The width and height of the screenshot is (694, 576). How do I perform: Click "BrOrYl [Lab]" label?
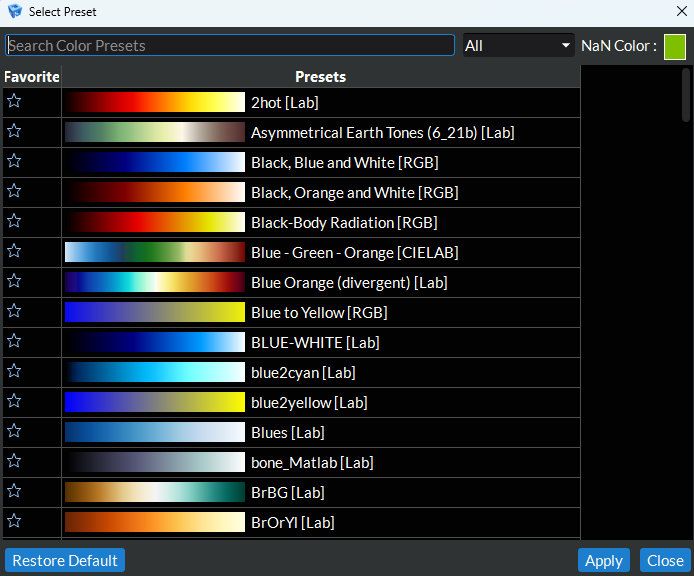(x=293, y=523)
